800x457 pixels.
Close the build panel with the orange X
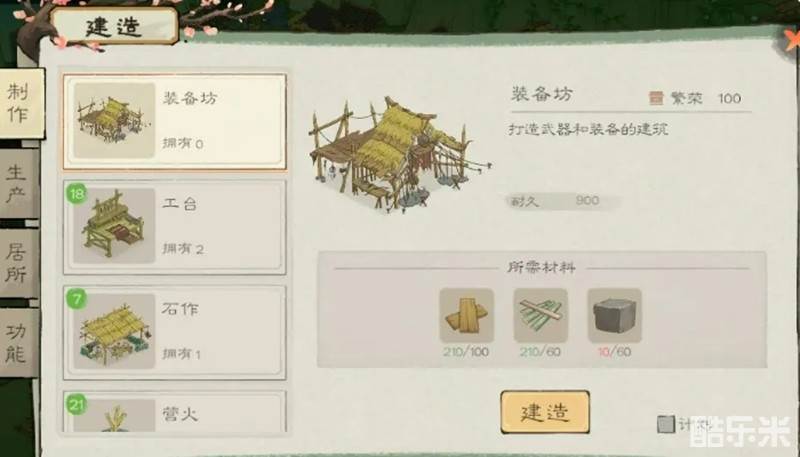coord(792,38)
